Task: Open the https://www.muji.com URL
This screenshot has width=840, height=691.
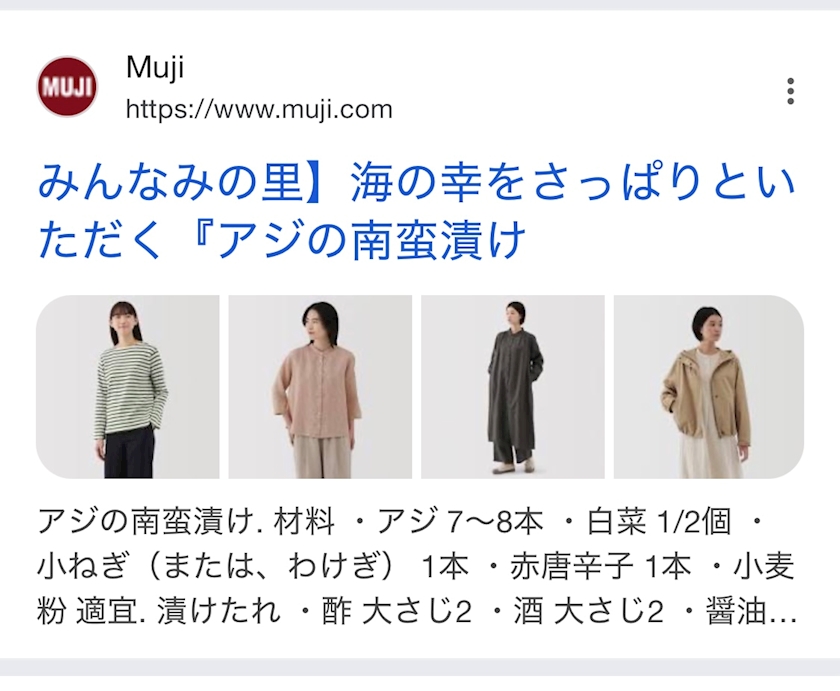Action: [x=259, y=109]
